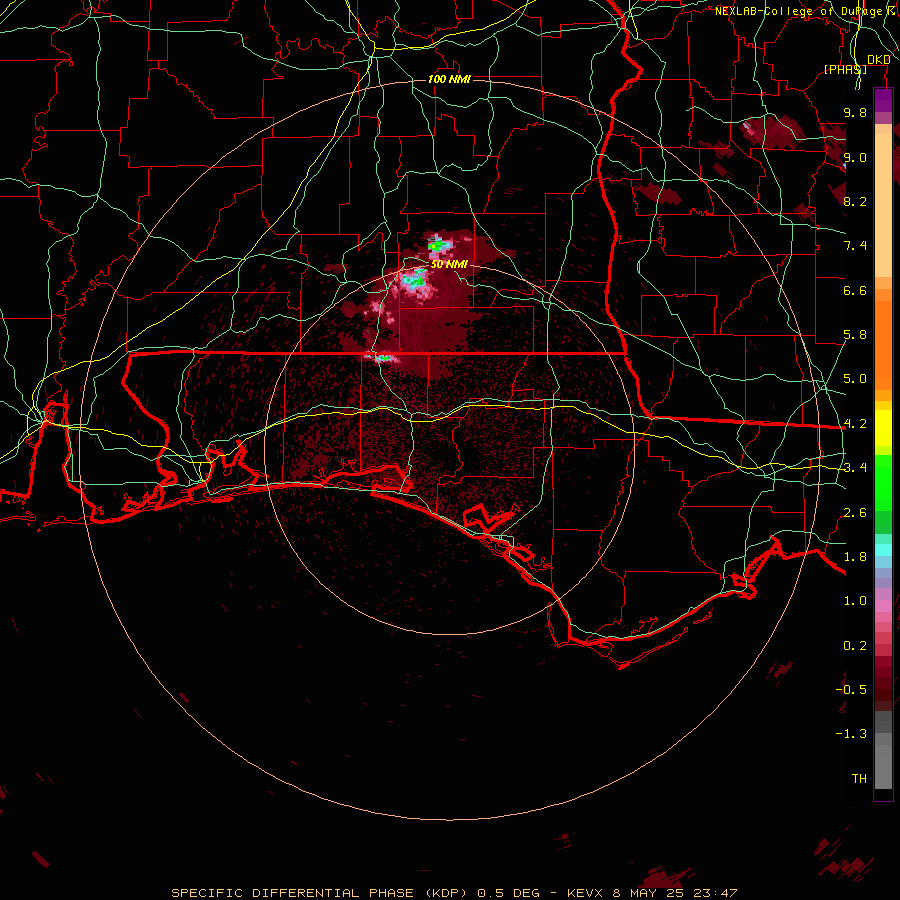Click the small storm cell on the state line

pos(383,358)
